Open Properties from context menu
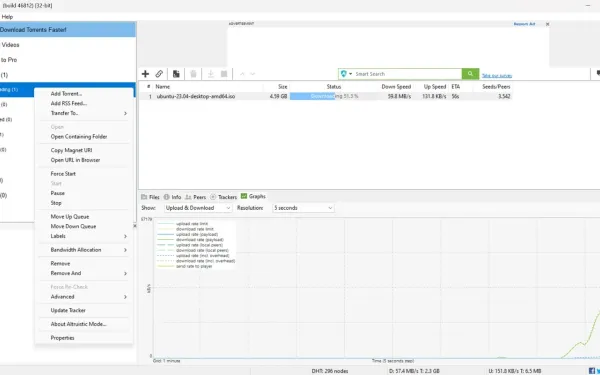 [62, 338]
